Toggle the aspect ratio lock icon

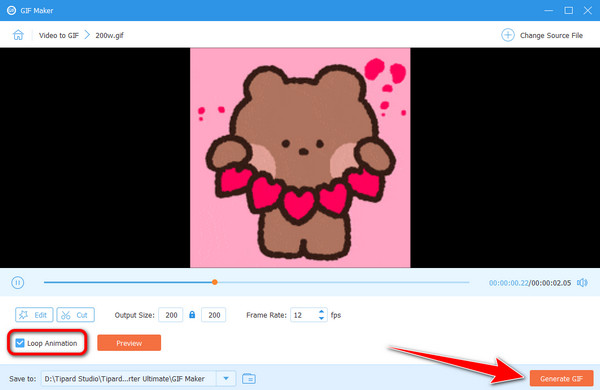click(x=192, y=315)
